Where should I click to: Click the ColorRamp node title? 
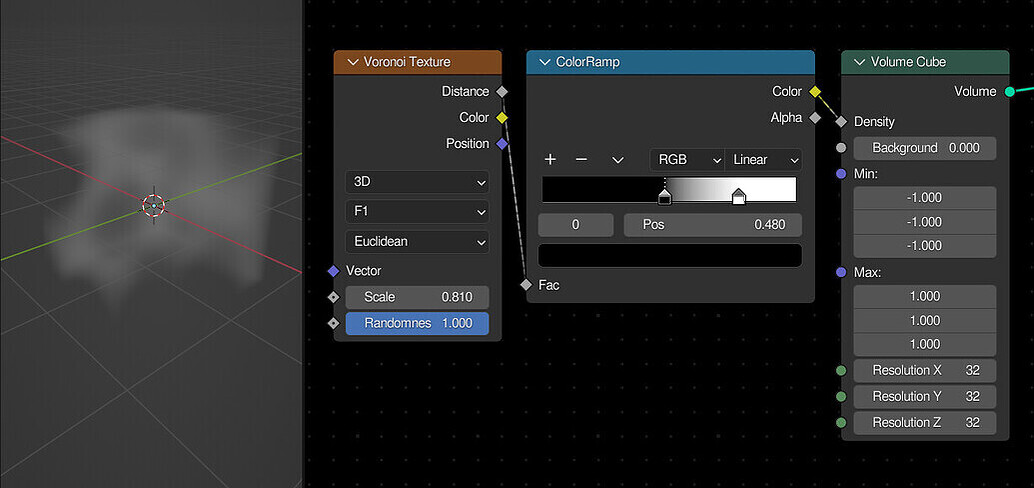click(588, 62)
